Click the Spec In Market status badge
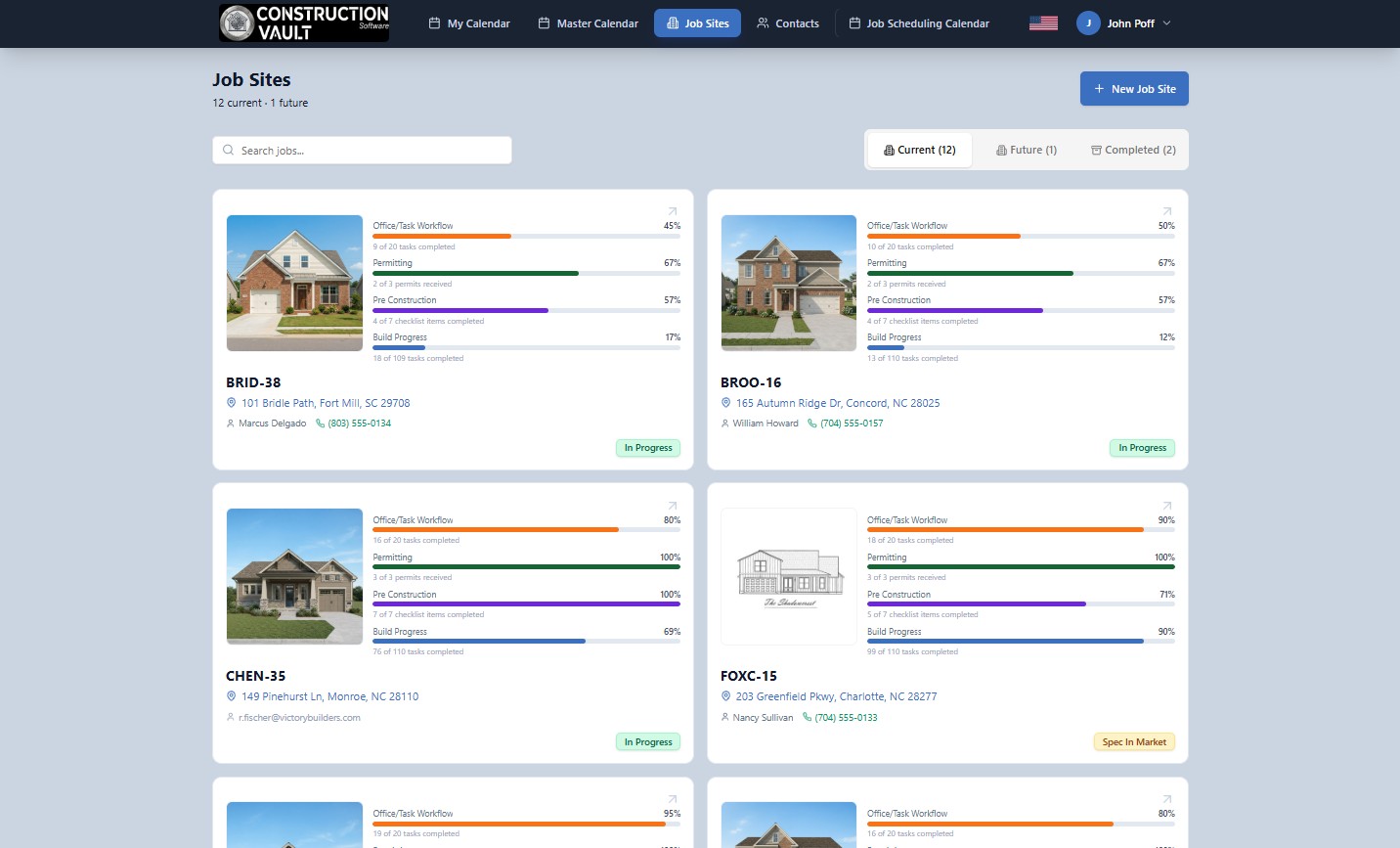Image resolution: width=1400 pixels, height=848 pixels. pyautogui.click(x=1134, y=741)
